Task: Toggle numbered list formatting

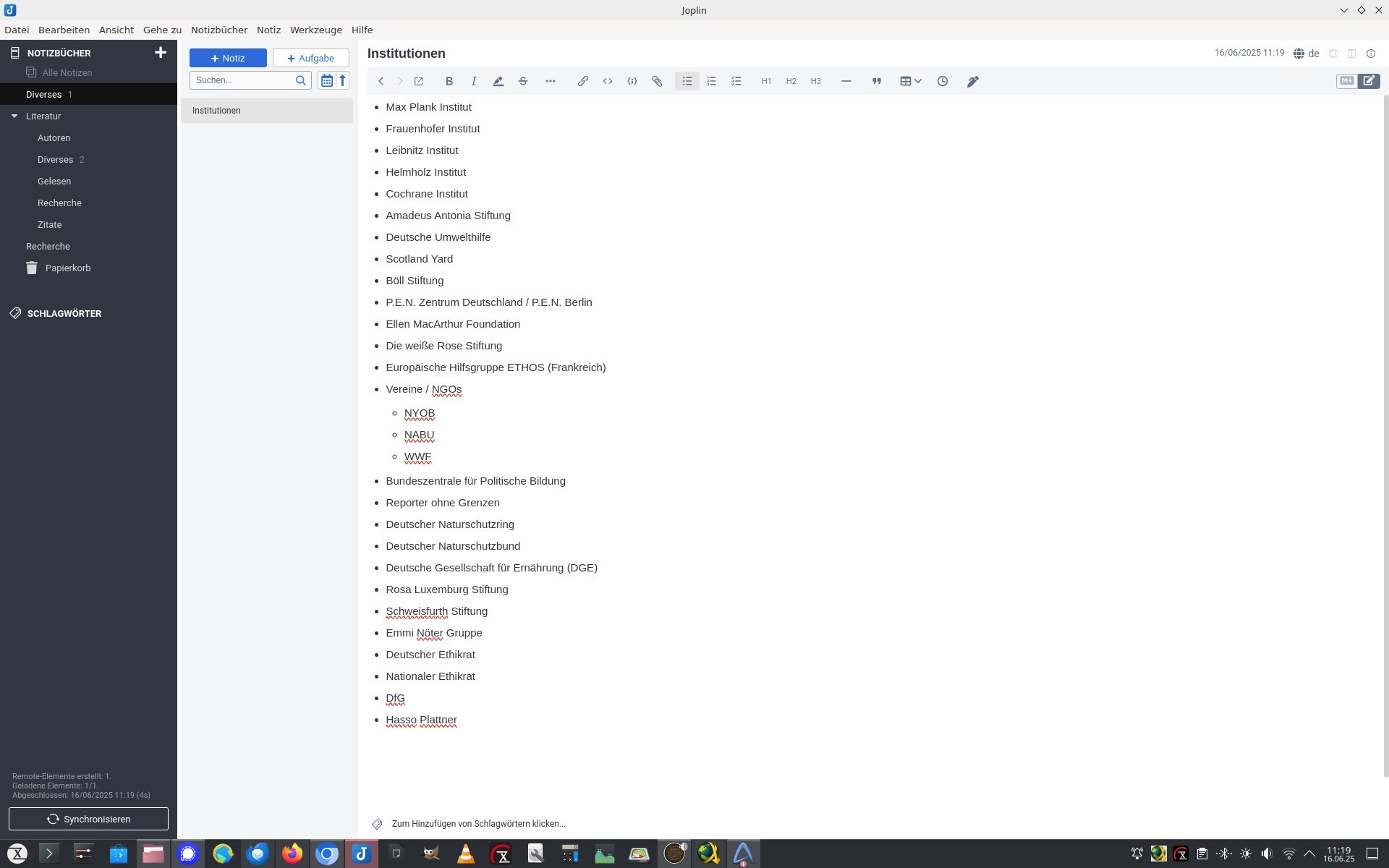Action: [x=712, y=81]
